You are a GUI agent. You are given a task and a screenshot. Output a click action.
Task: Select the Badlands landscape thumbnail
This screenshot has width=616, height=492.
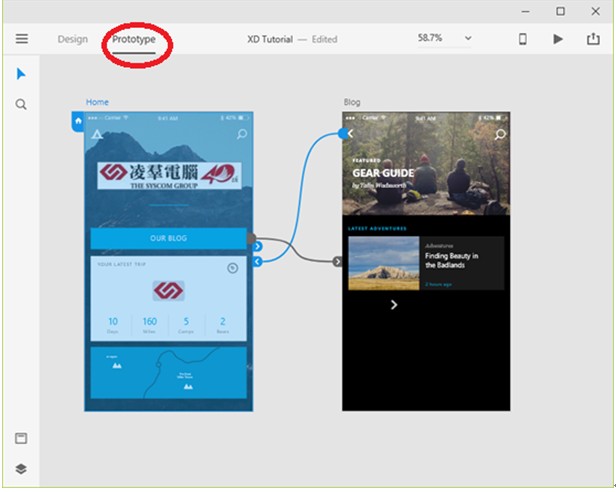(384, 263)
